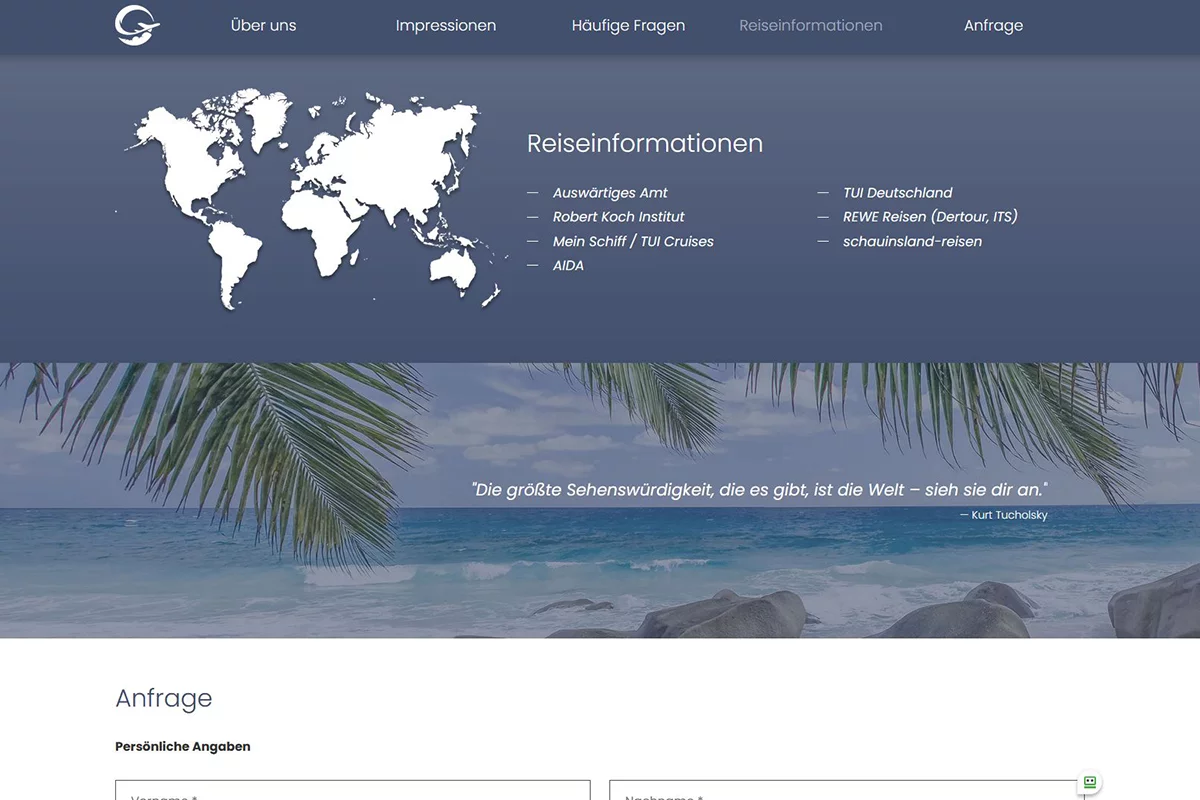This screenshot has height=800, width=1200.
Task: Go to the Impressionen section
Action: coord(446,26)
